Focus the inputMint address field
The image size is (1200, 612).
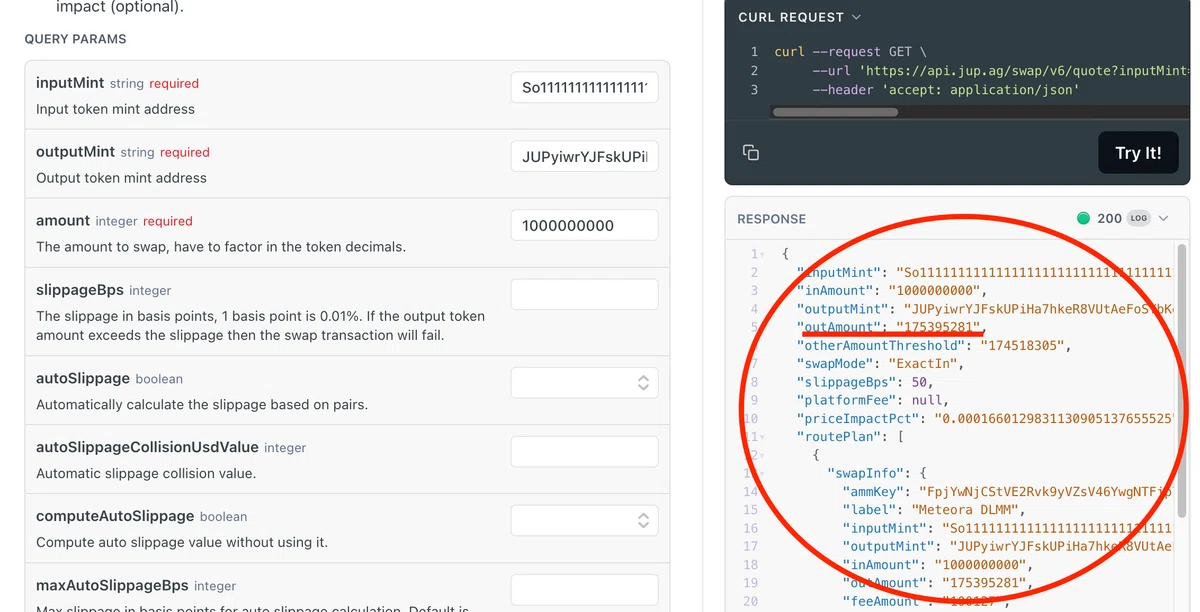(x=584, y=87)
